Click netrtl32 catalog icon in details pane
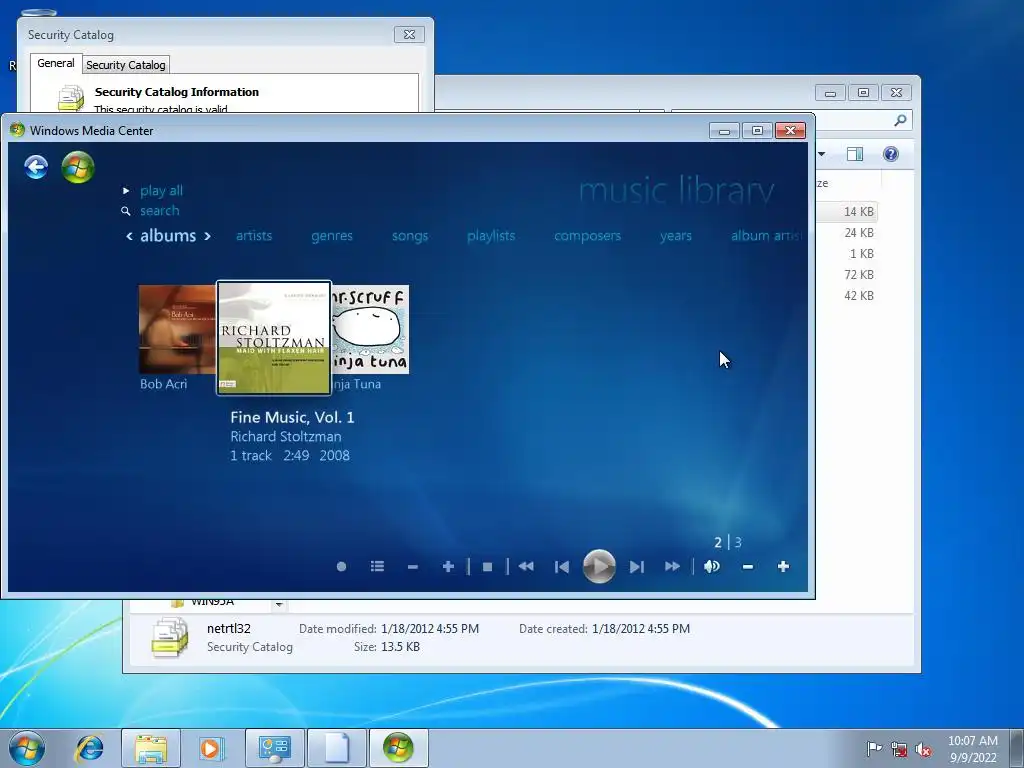 (170, 637)
